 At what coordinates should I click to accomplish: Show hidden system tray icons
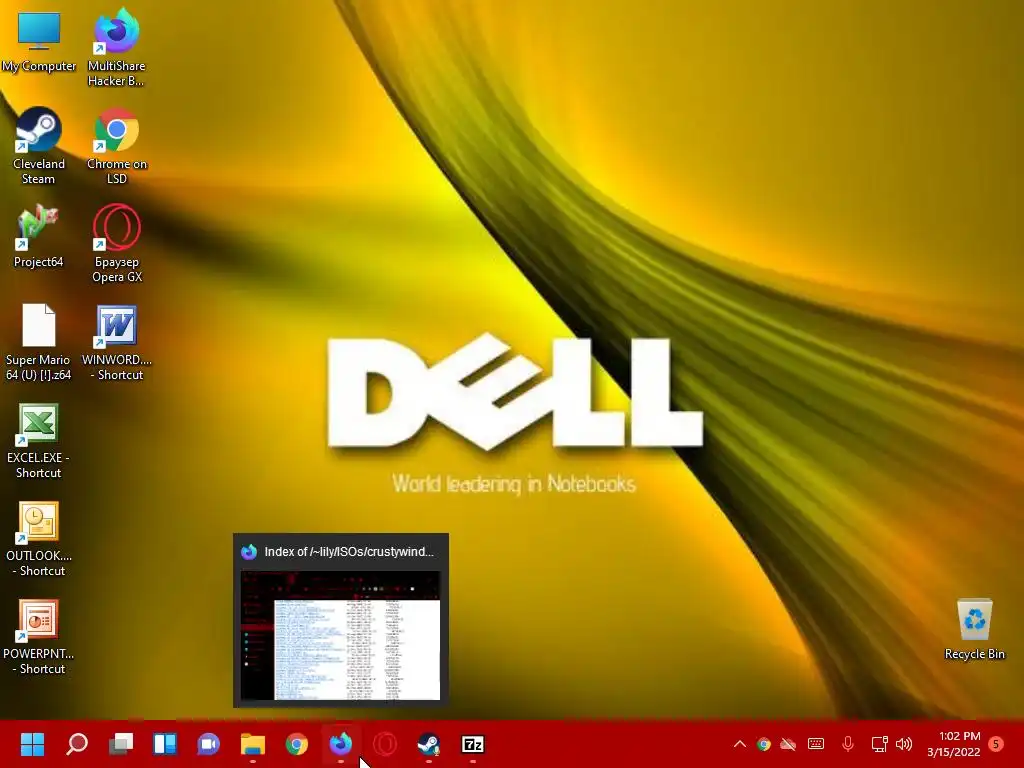pos(739,744)
